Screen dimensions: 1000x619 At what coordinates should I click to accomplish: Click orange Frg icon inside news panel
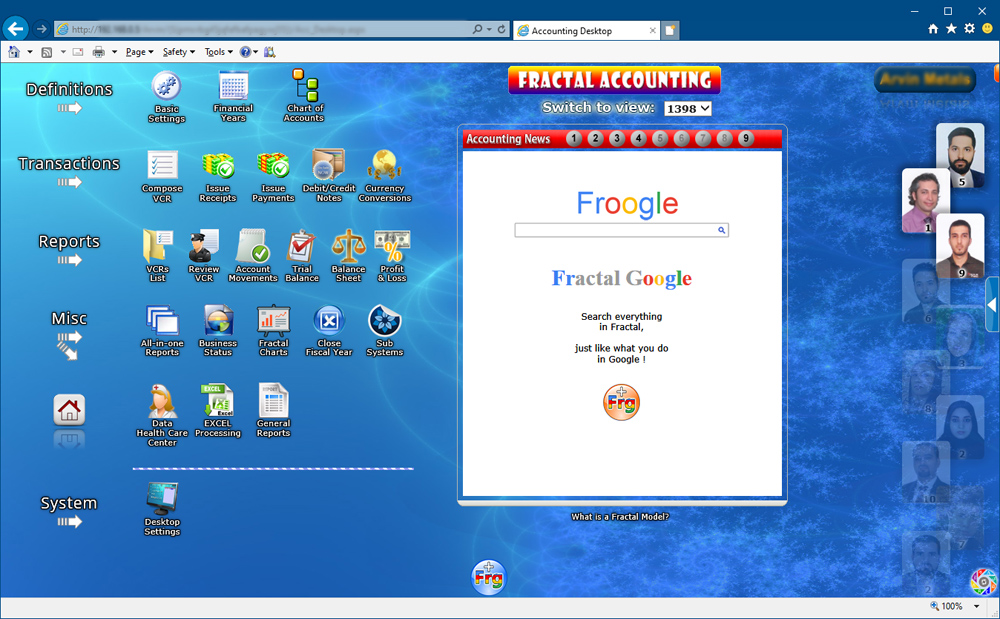tap(621, 402)
